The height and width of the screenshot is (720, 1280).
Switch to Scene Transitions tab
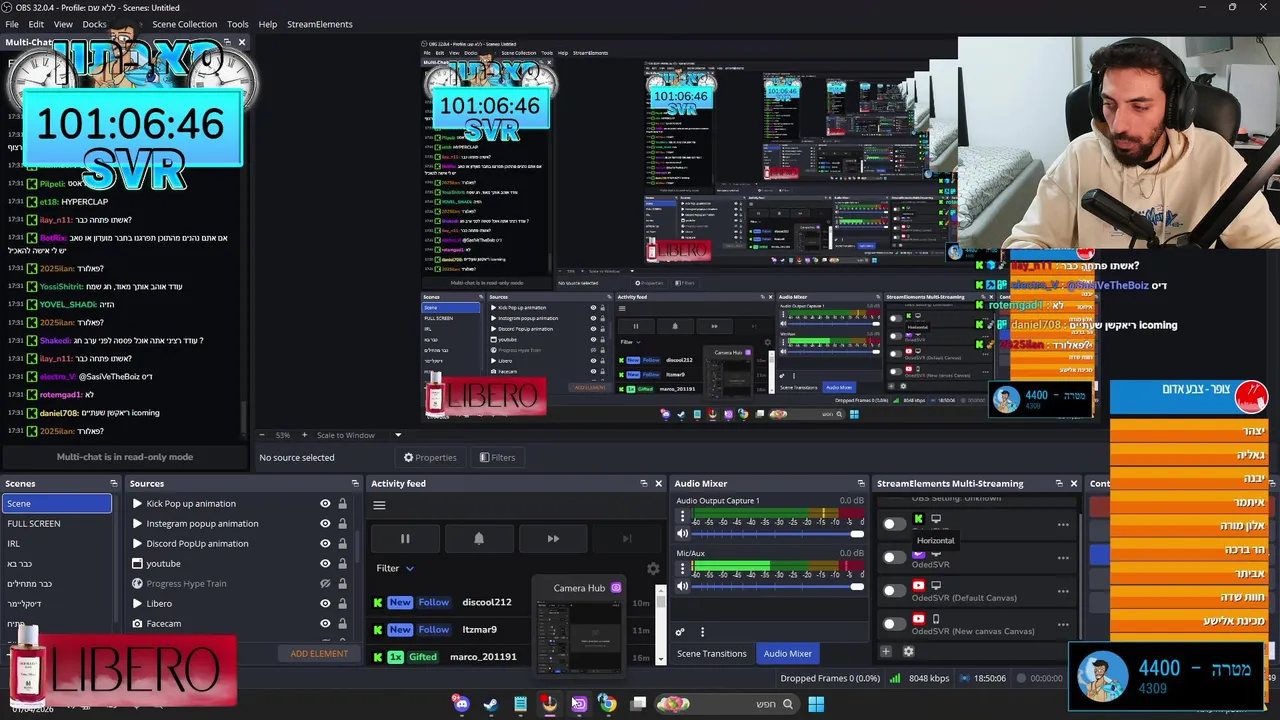point(712,654)
